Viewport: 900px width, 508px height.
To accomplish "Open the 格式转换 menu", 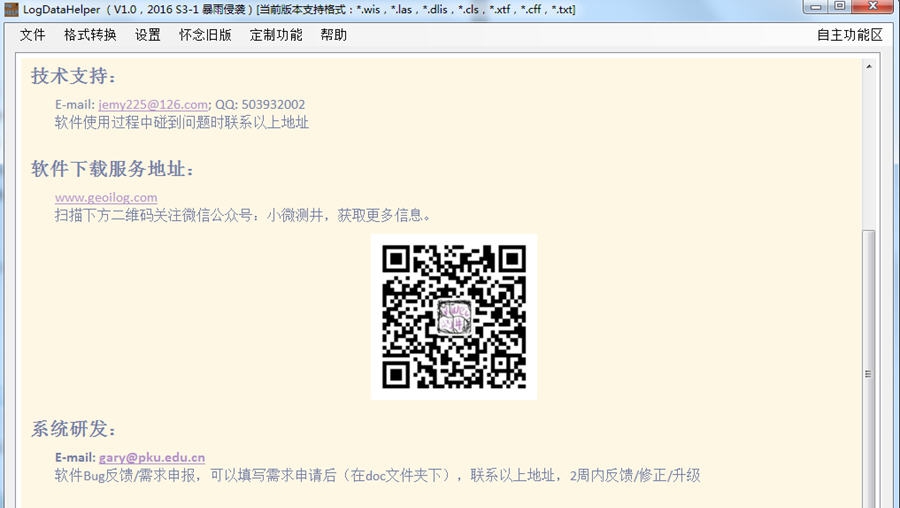I will (90, 35).
